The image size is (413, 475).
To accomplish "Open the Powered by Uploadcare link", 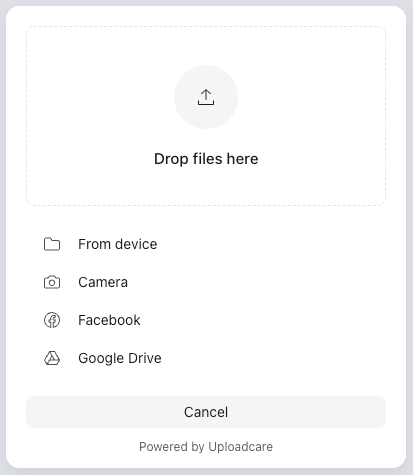I will point(206,447).
